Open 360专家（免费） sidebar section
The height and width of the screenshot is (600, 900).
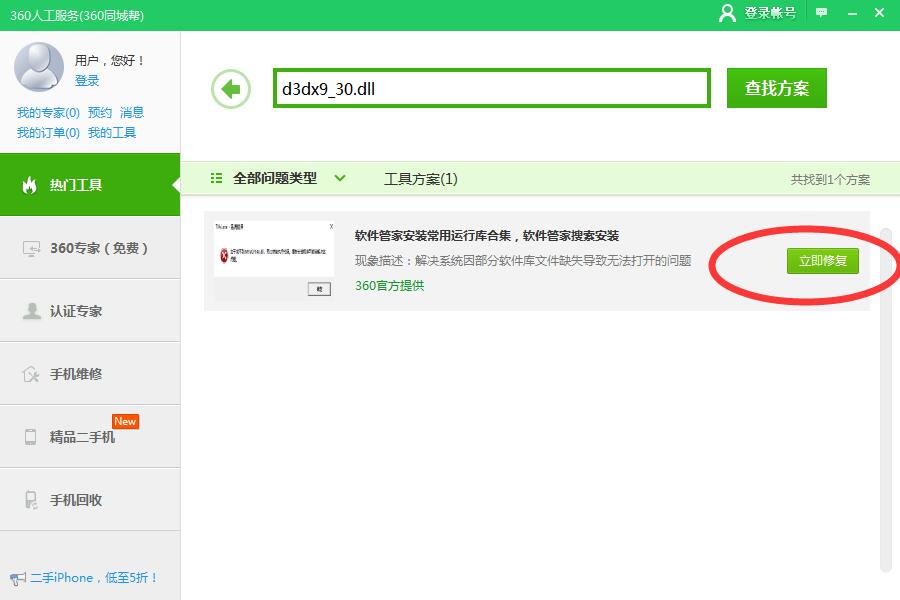click(90, 248)
